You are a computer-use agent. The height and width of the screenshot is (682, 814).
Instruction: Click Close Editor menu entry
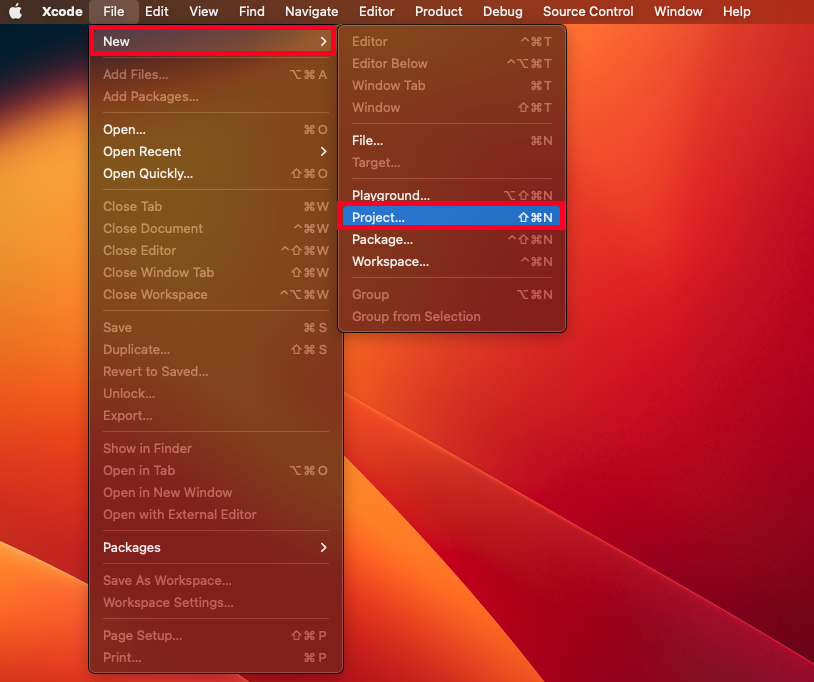215,251
